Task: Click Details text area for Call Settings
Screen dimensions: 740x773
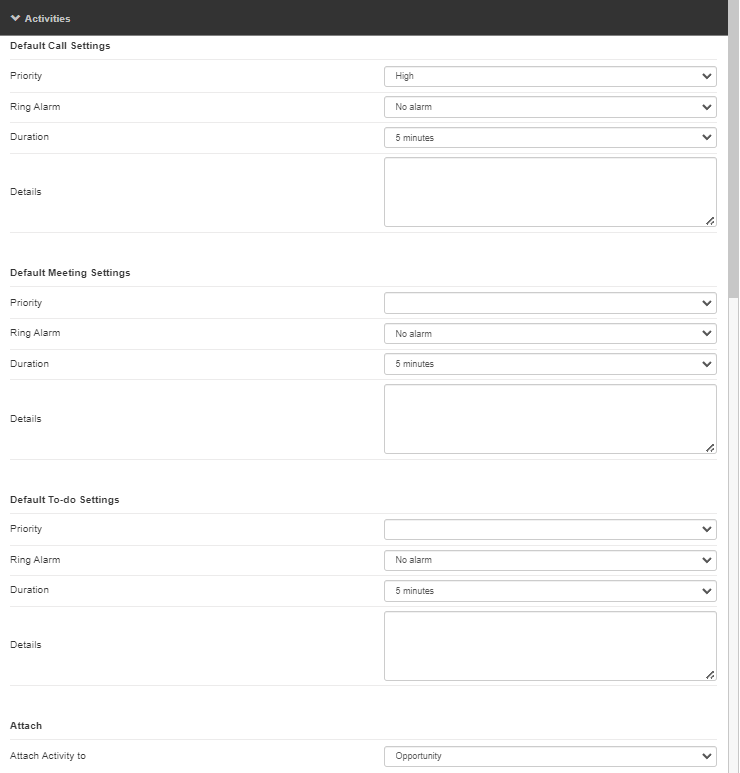Action: pos(549,192)
